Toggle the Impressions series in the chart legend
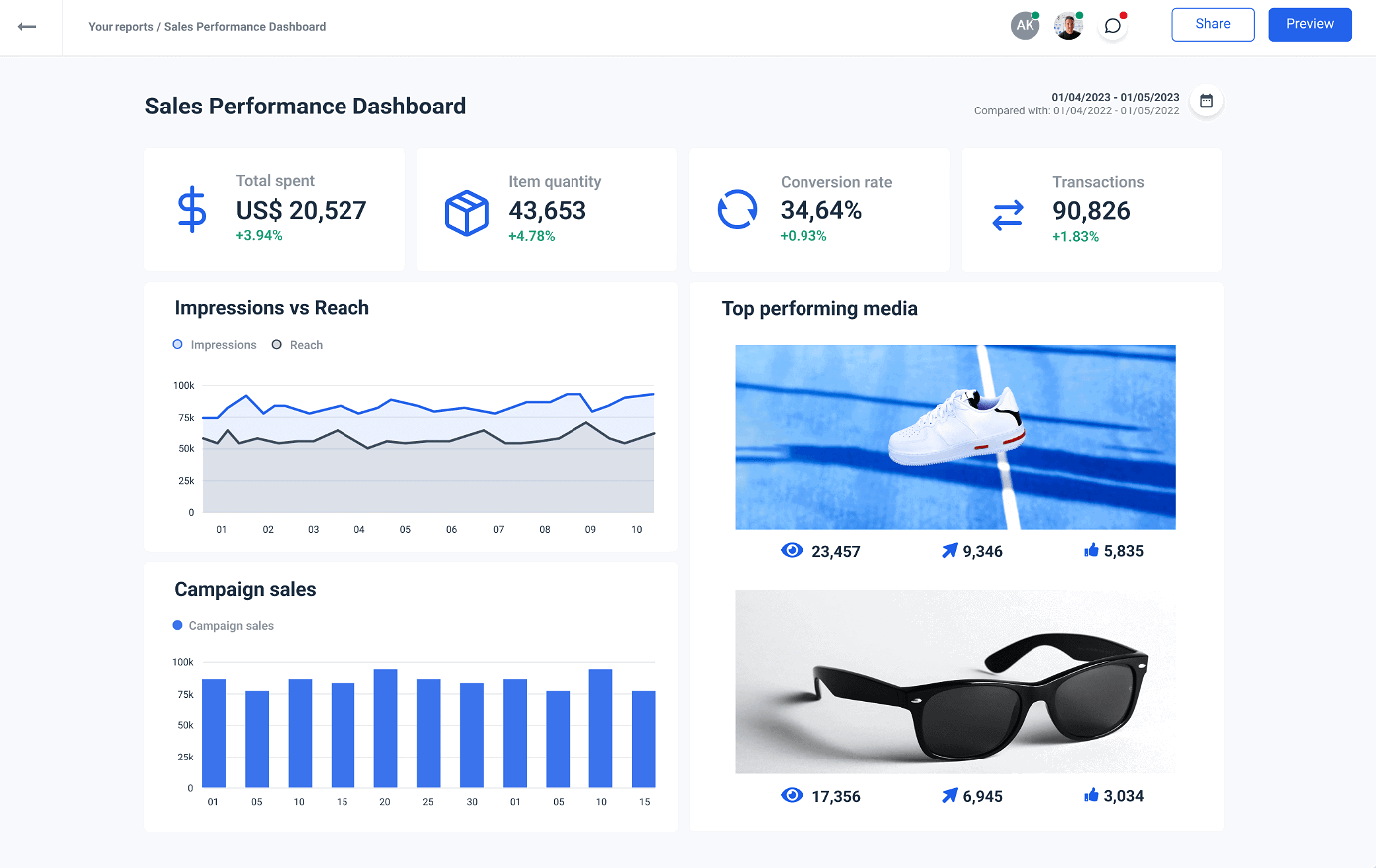This screenshot has width=1376, height=868. point(214,344)
